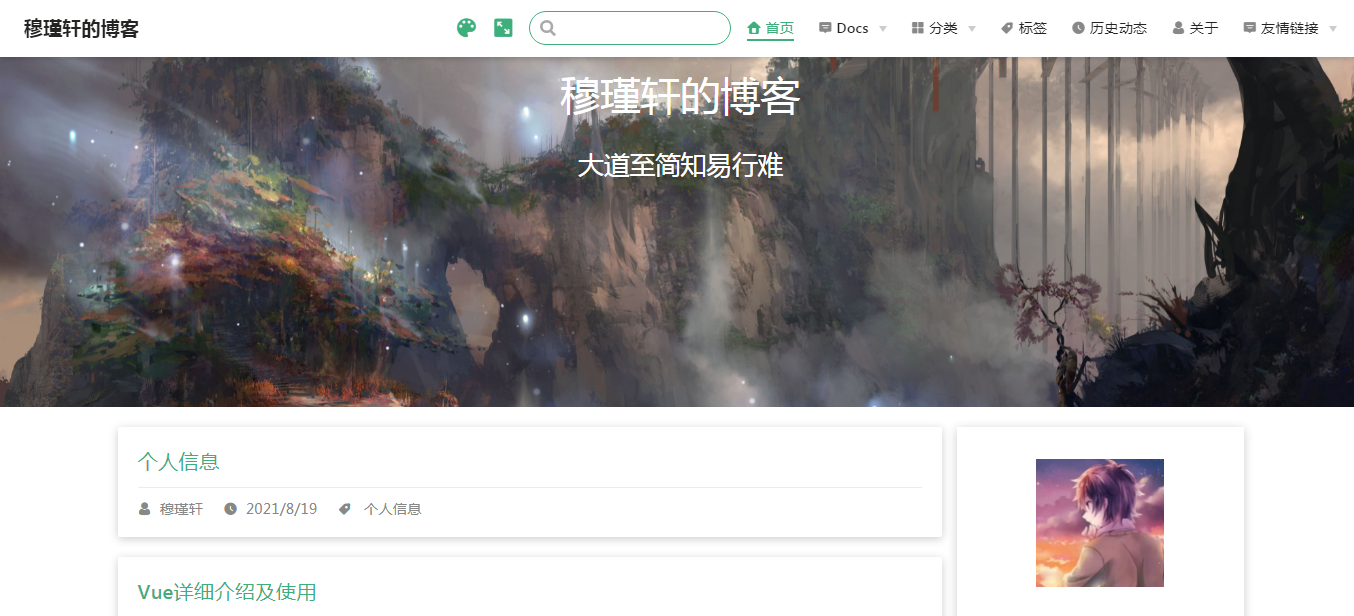Image resolution: width=1354 pixels, height=616 pixels.
Task: Click the home icon beside 首页
Action: tap(754, 28)
